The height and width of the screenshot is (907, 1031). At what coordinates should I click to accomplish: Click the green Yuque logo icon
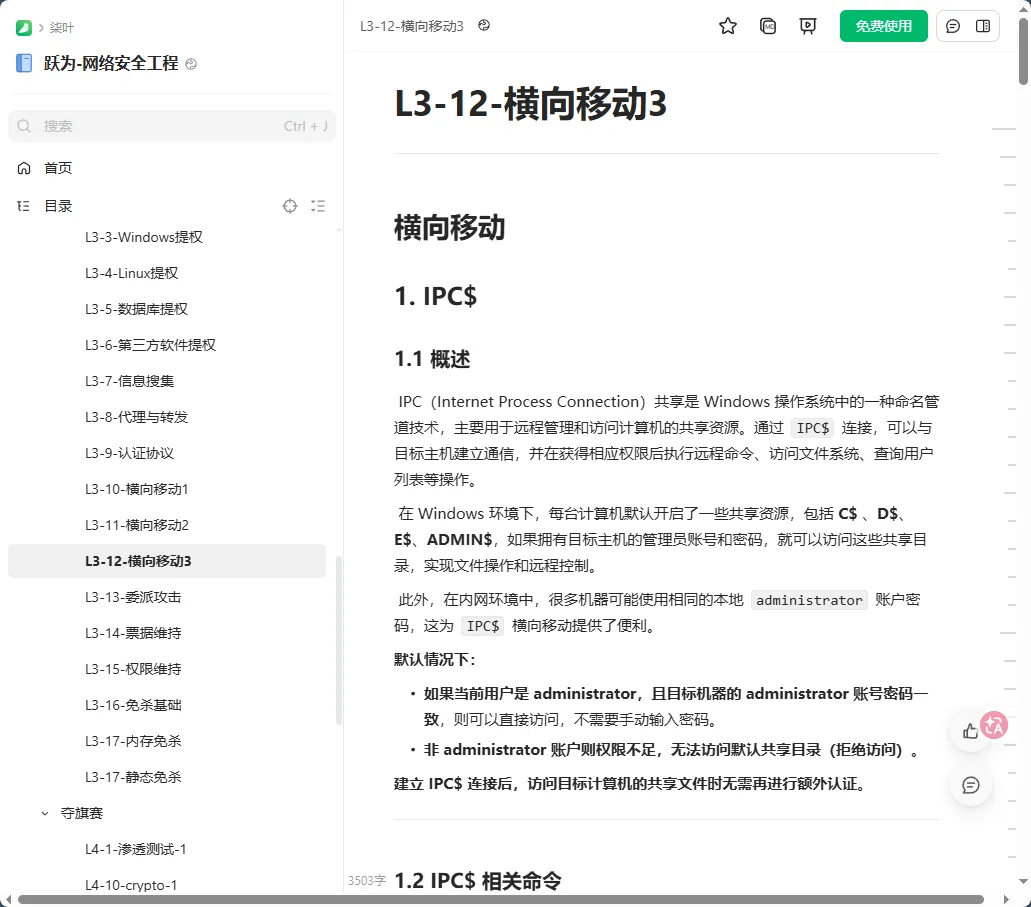pos(24,28)
